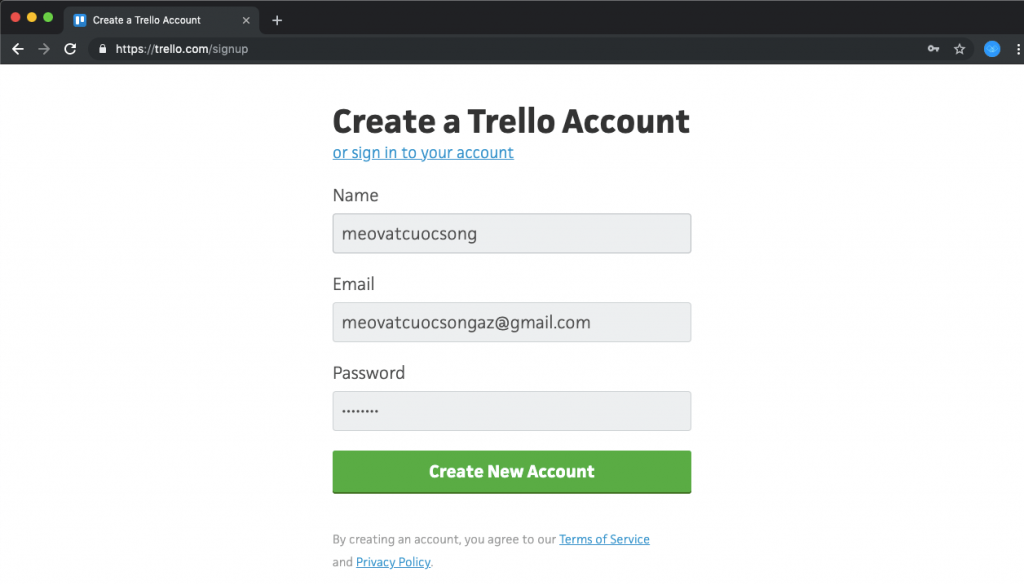Image resolution: width=1024 pixels, height=585 pixels.
Task: Open the Terms of Service link
Action: click(x=604, y=539)
